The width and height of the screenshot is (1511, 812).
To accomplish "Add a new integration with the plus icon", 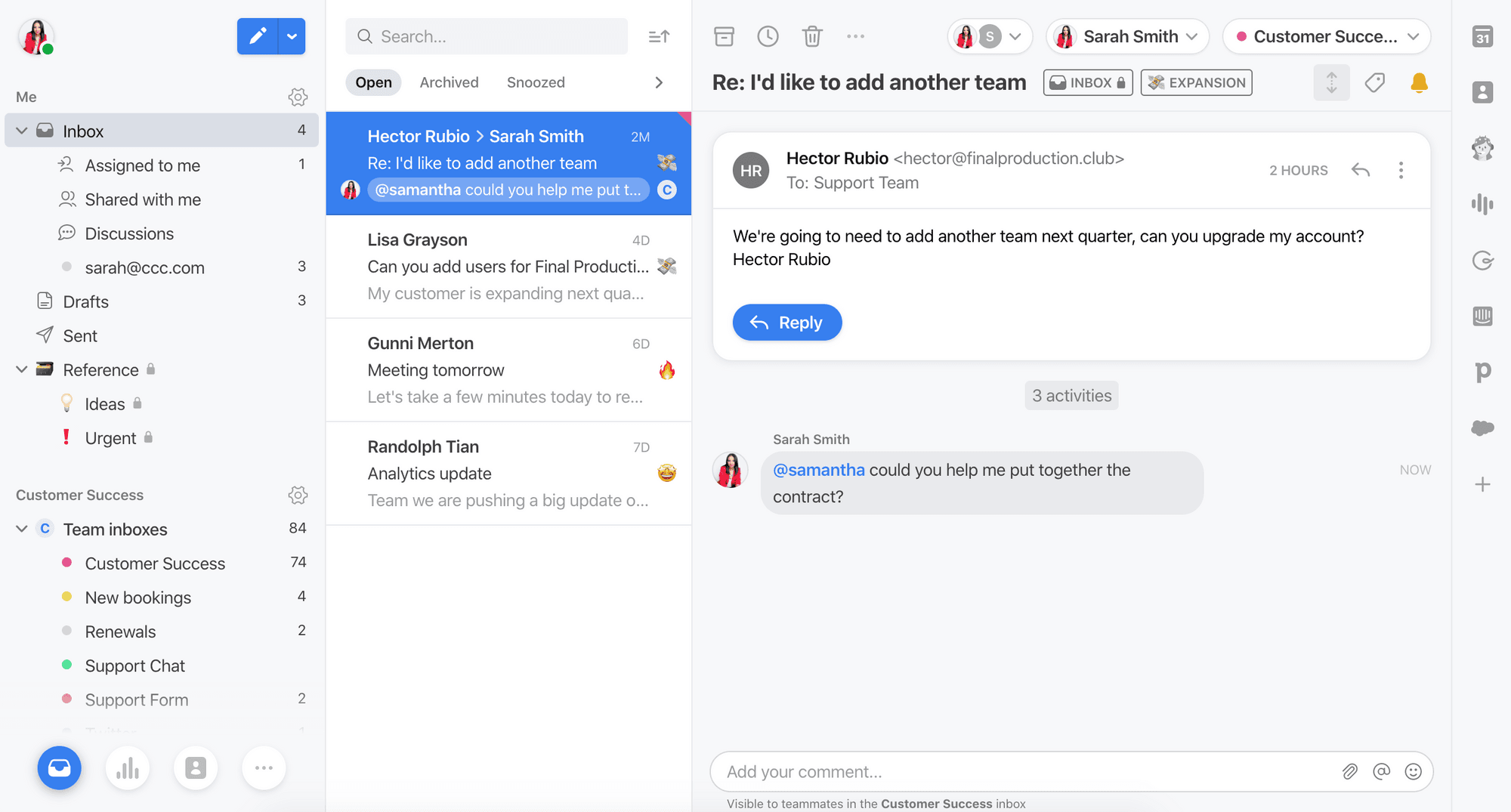I will point(1482,484).
